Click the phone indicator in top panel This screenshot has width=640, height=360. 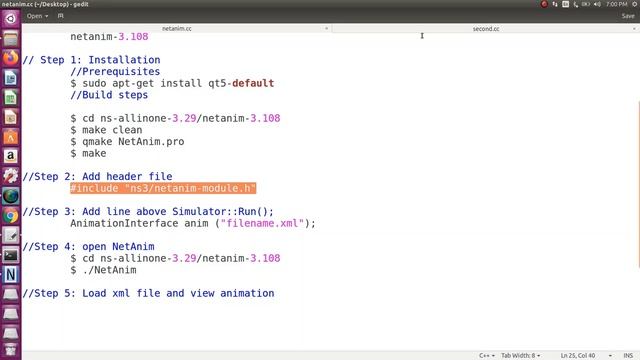click(576, 4)
